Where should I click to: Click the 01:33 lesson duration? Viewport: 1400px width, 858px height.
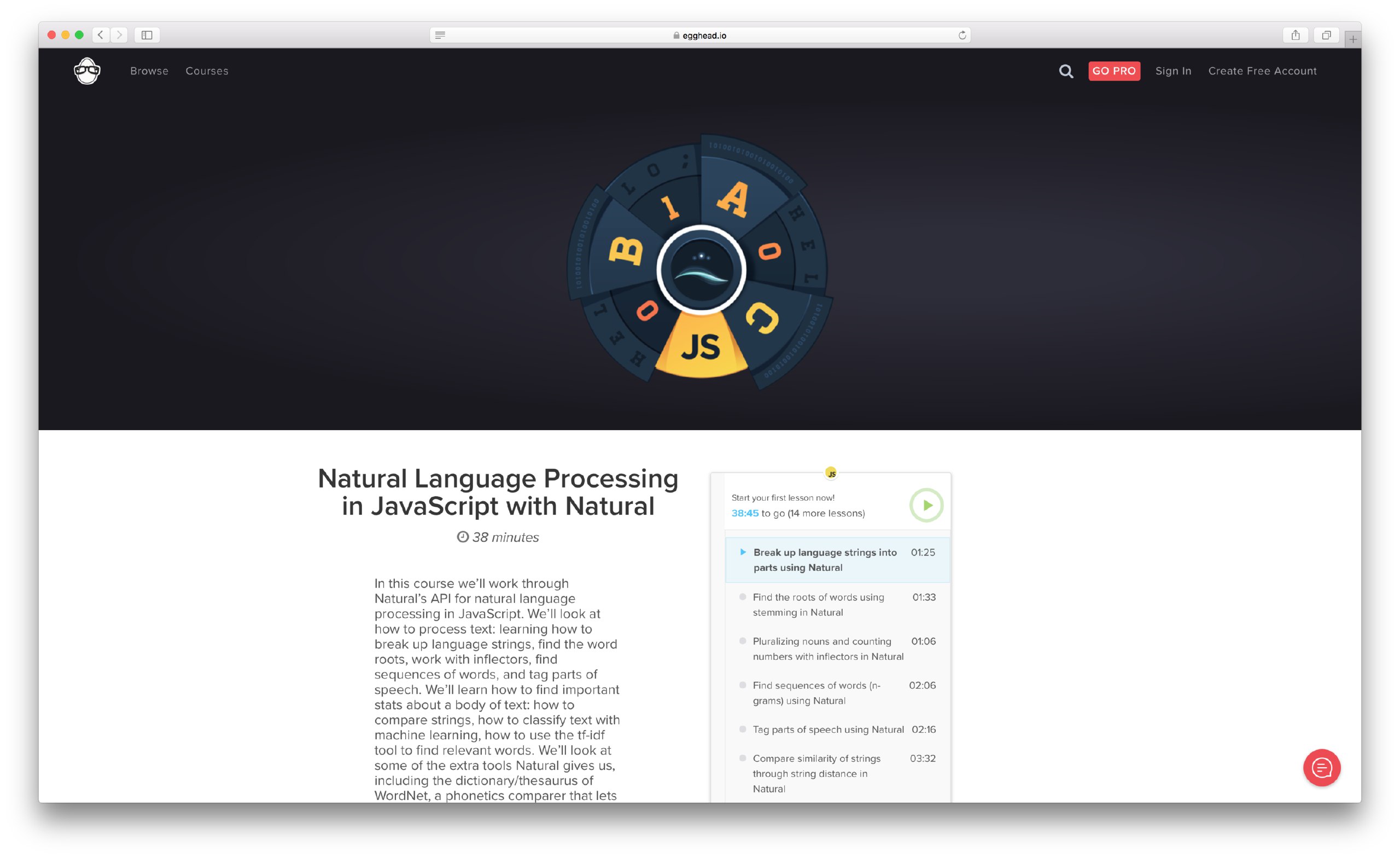pos(924,598)
